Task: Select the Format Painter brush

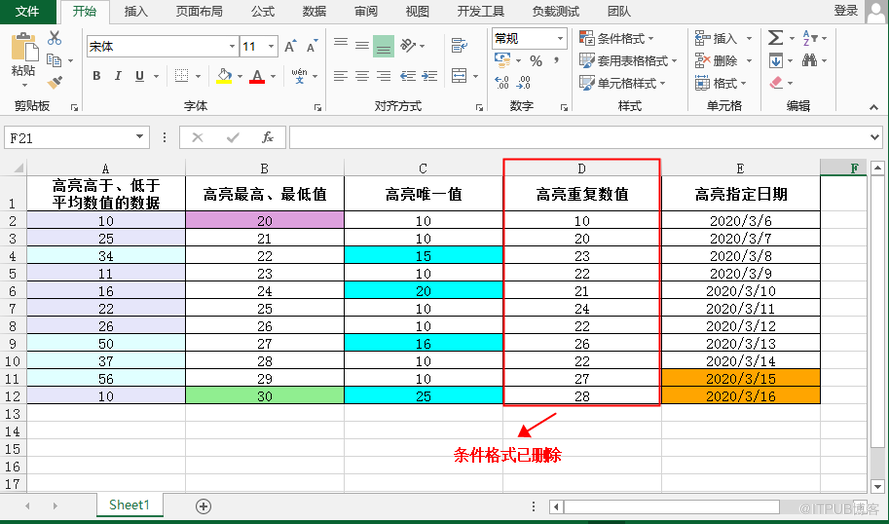Action: [54, 83]
